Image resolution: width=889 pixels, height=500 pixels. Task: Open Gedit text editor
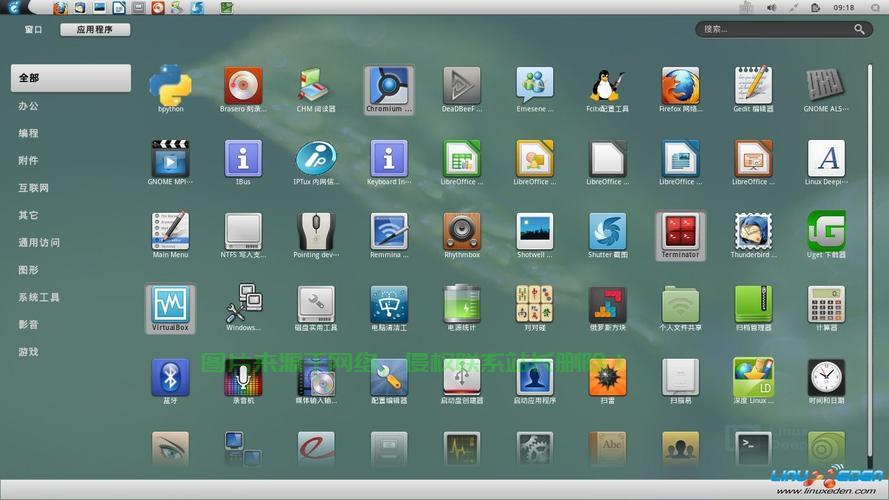(753, 87)
